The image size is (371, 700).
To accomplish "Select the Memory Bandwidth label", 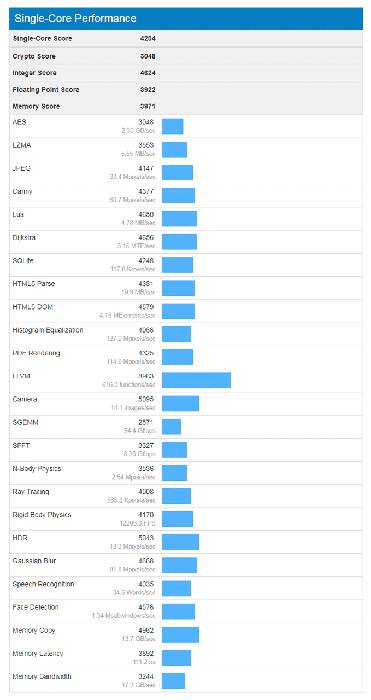I will (42, 677).
